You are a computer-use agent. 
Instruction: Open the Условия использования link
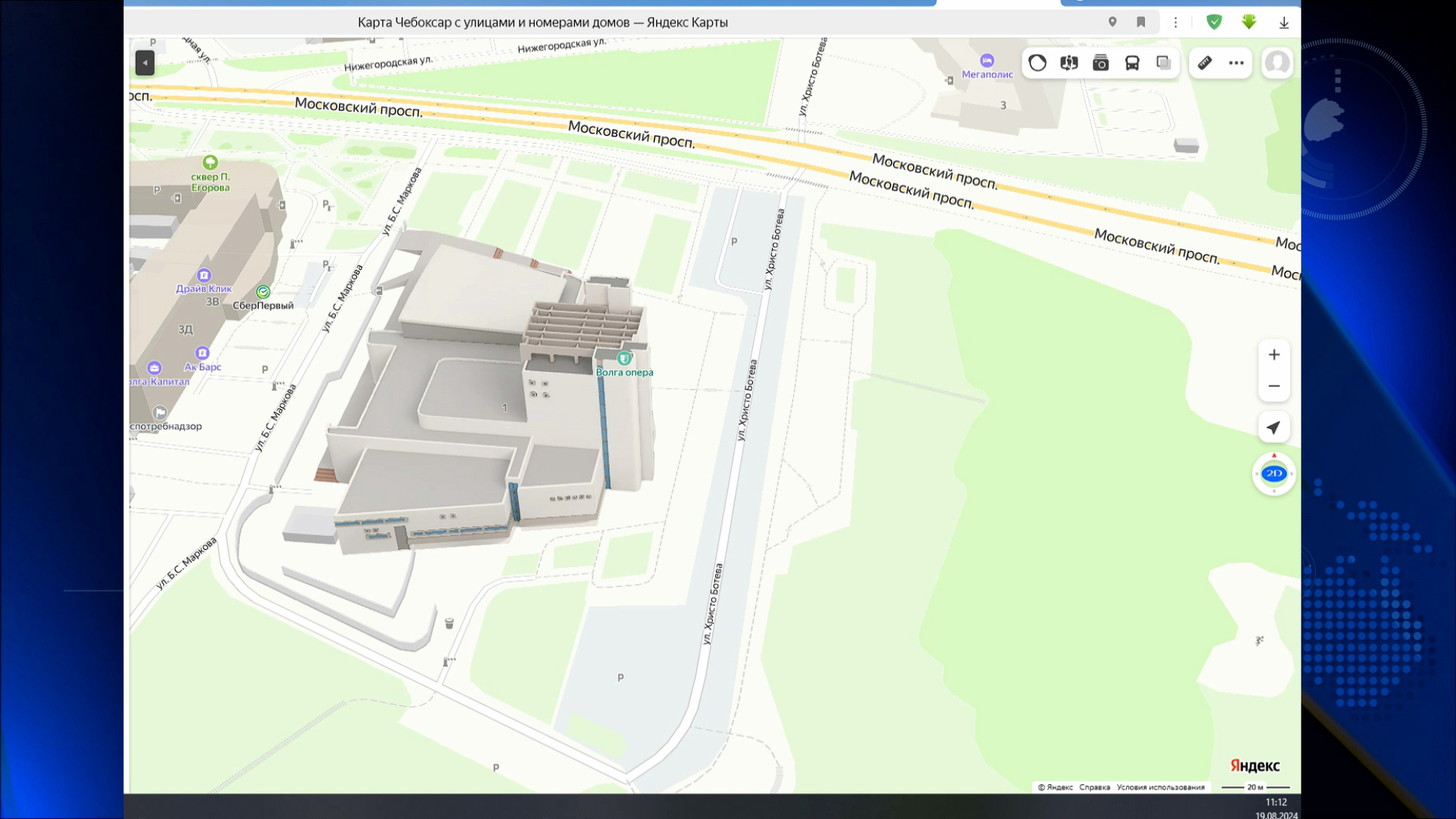(x=1160, y=787)
